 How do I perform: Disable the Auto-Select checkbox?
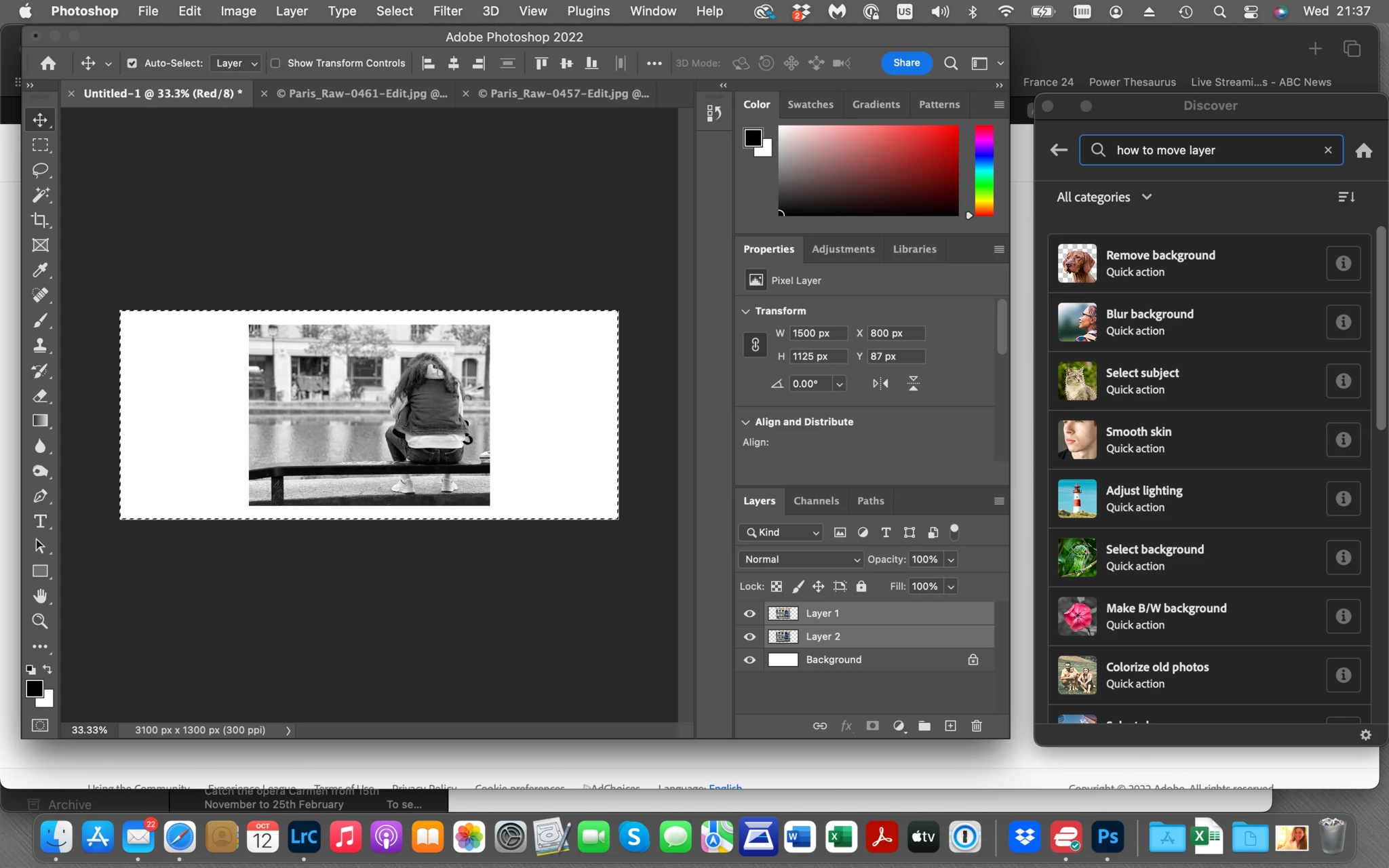coord(132,63)
